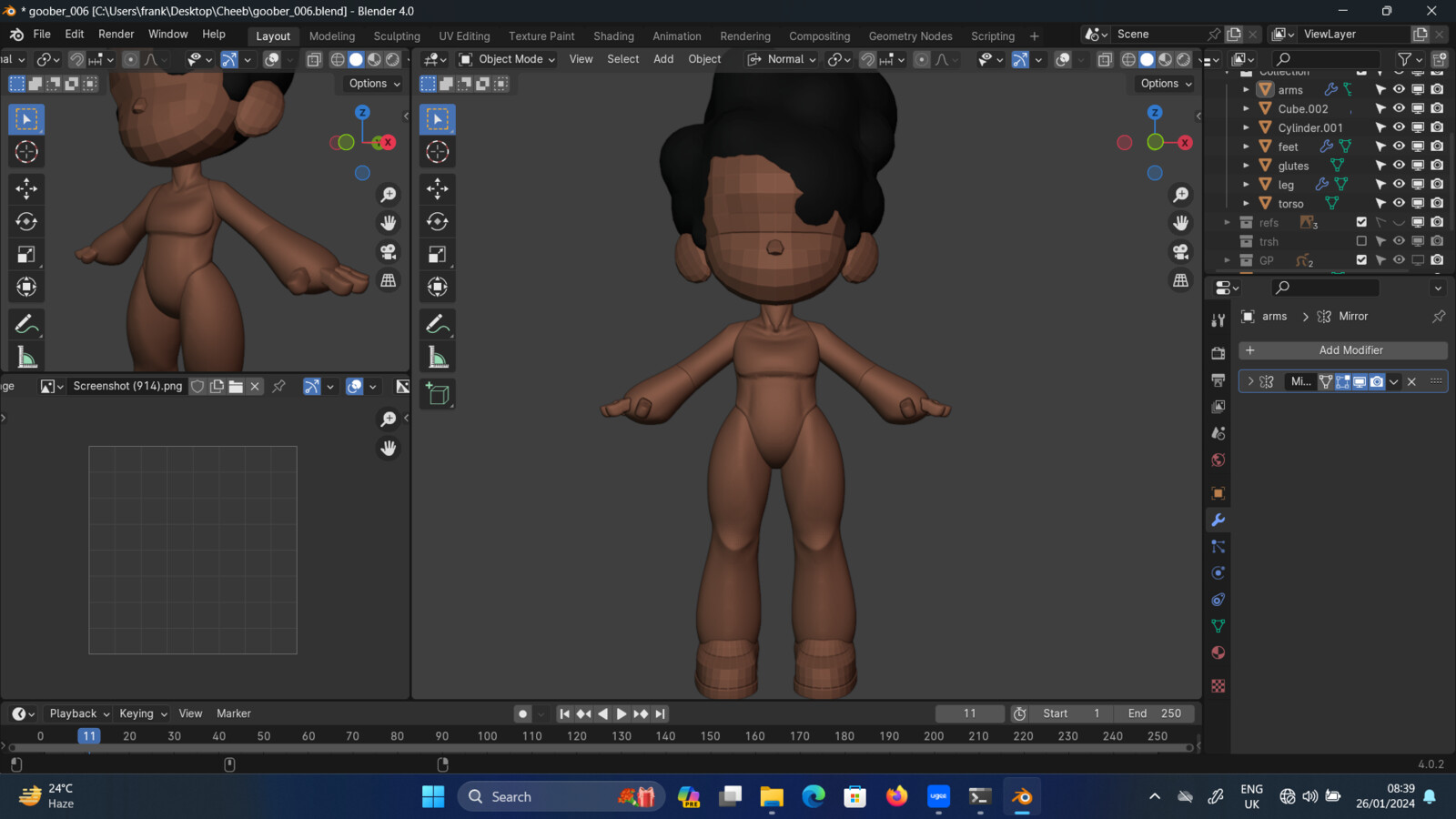Open the Object Data properties tab
This screenshot has height=819, width=1456.
[x=1218, y=626]
